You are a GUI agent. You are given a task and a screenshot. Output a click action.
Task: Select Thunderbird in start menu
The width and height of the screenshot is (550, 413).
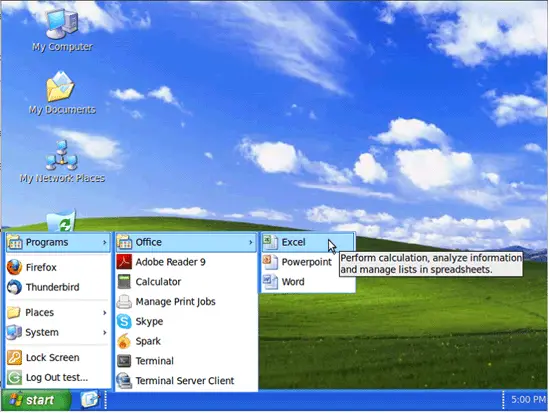58,287
